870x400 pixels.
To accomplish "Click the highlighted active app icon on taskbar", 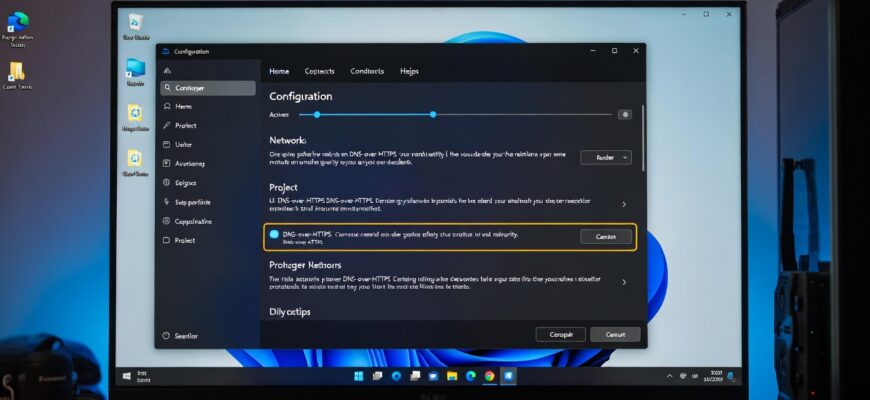I will 508,376.
